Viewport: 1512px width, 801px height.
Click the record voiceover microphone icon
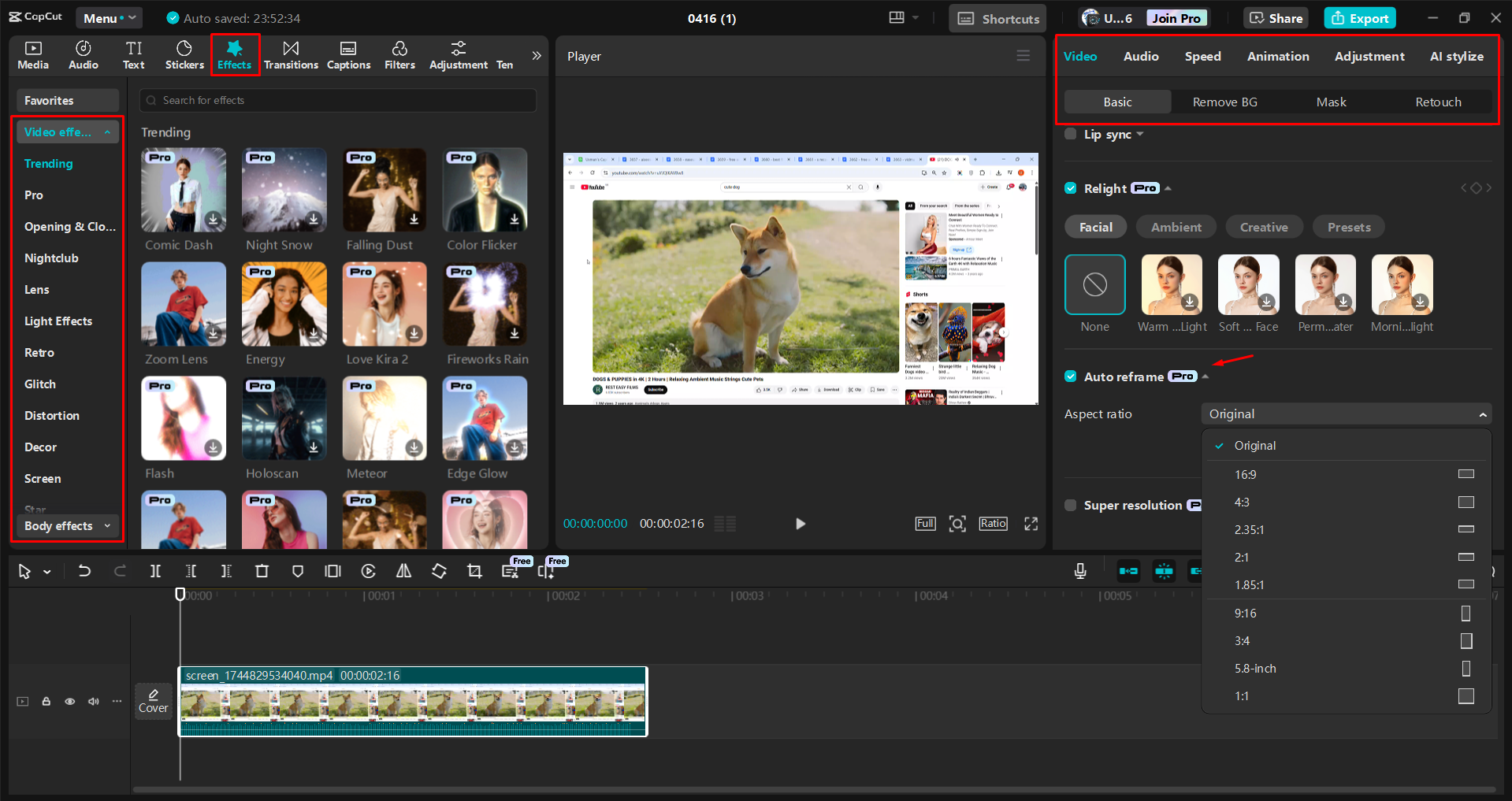point(1080,571)
